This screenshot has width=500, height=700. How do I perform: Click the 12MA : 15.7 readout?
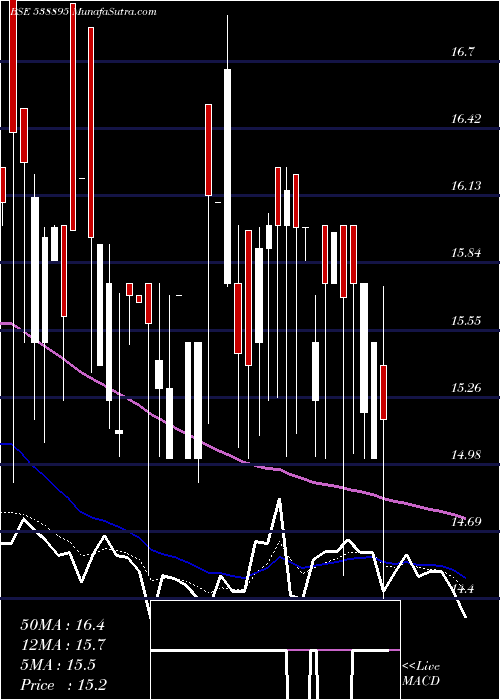[x=62, y=645]
